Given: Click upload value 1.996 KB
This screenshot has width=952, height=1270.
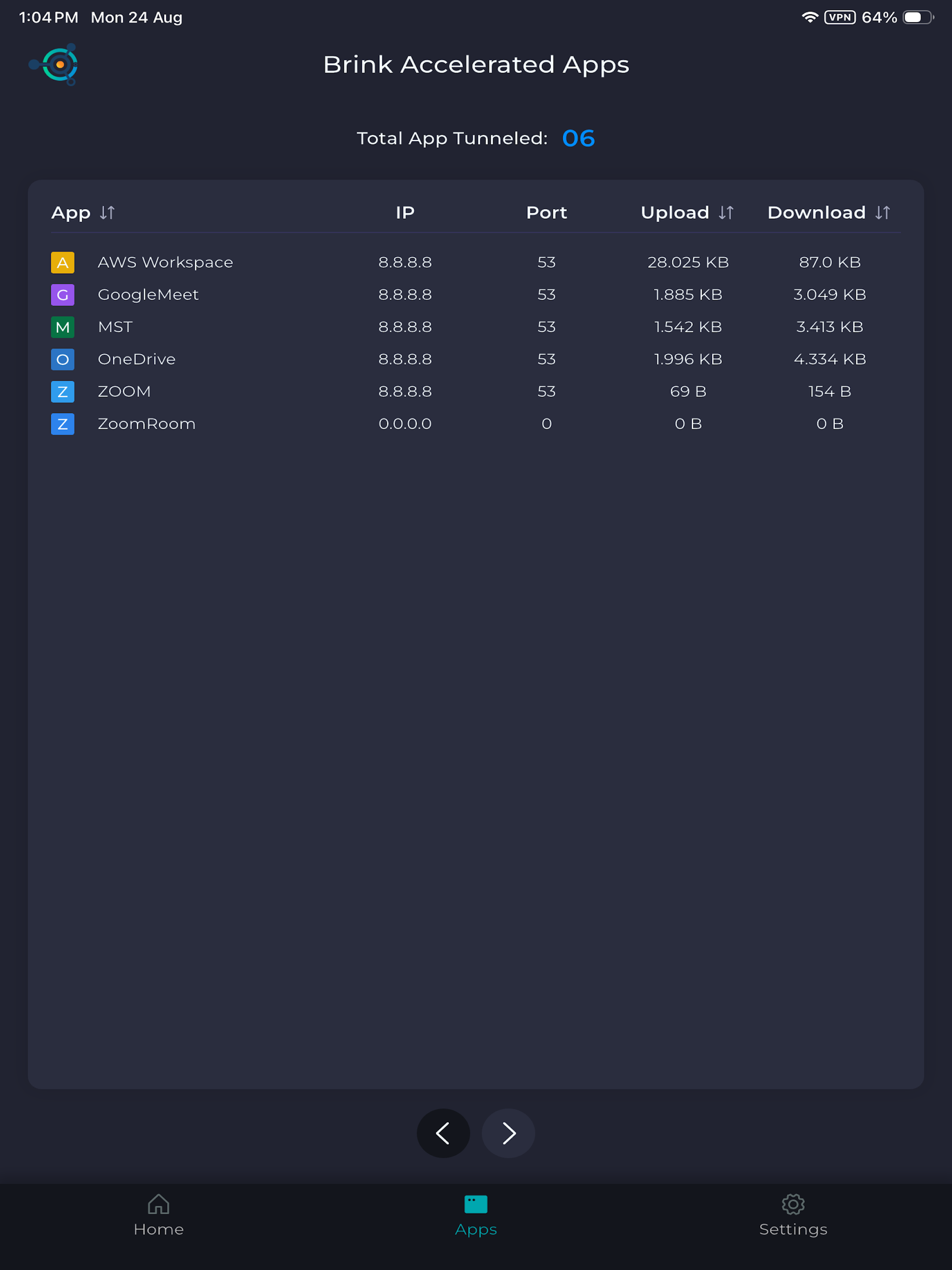Looking at the screenshot, I should (x=688, y=359).
